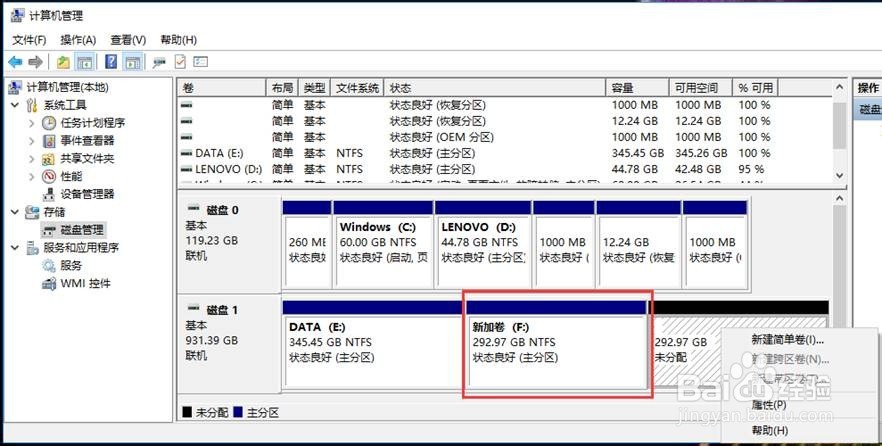
Task: Click the list-settings icon at toolbar end
Action: tap(201, 62)
